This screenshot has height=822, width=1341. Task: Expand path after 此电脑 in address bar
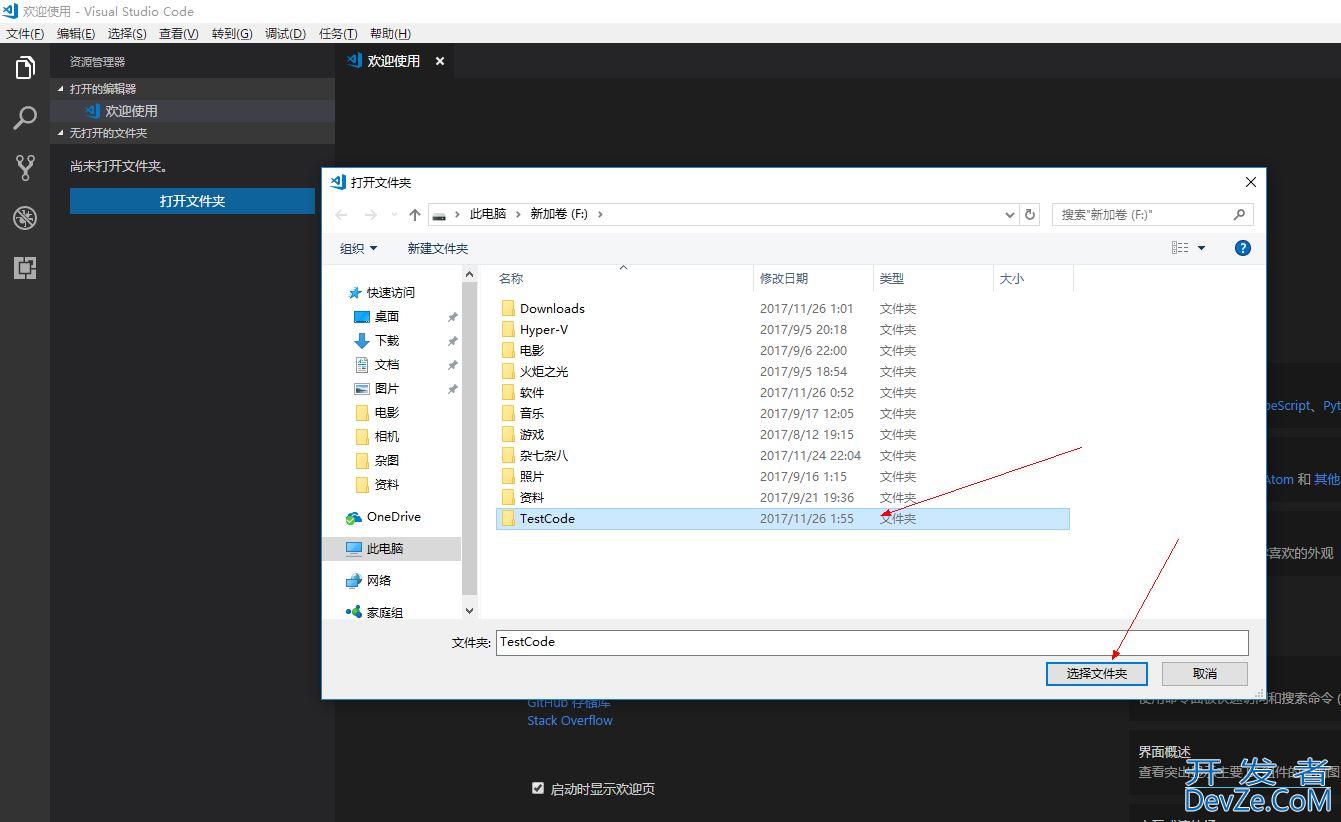(518, 214)
